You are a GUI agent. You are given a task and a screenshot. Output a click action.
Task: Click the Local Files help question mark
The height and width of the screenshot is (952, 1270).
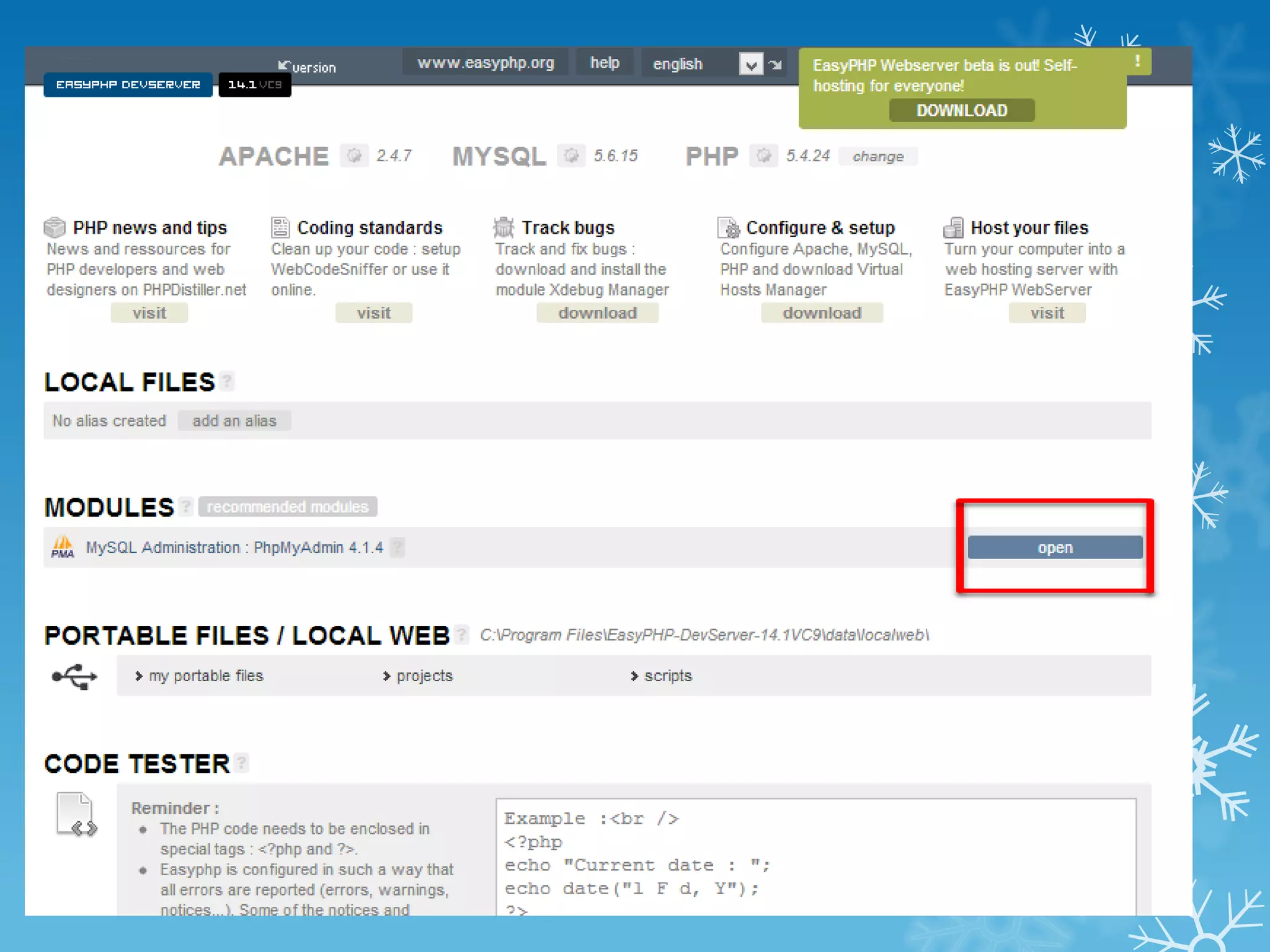click(228, 381)
